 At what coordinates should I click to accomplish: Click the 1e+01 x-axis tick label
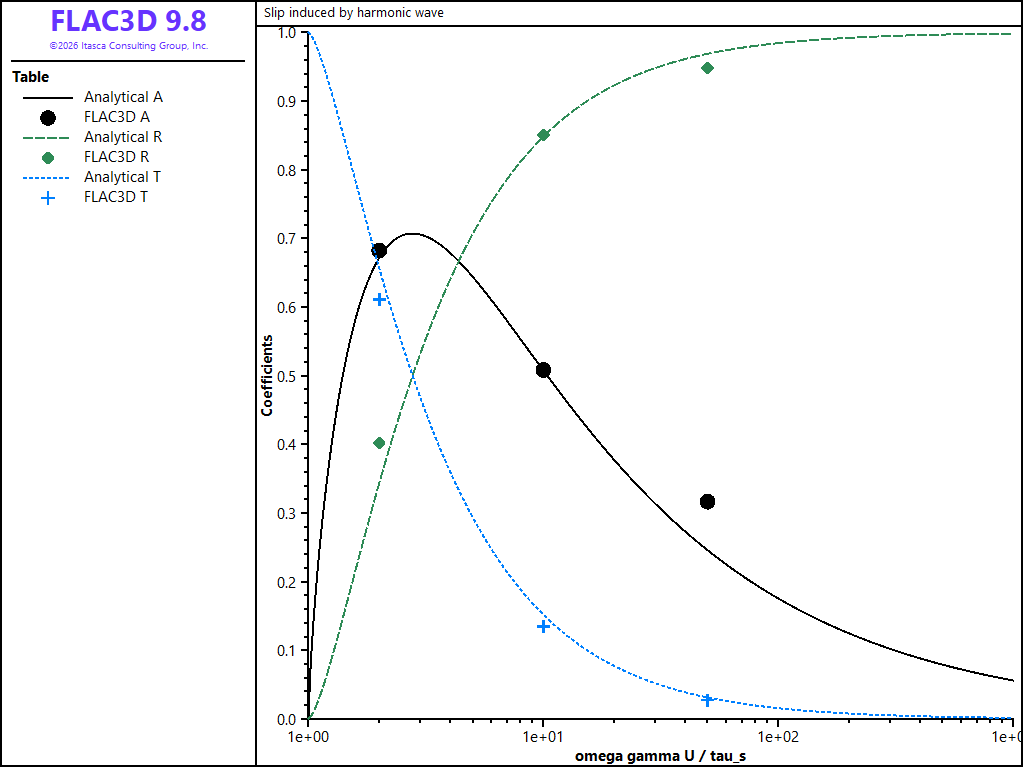pyautogui.click(x=543, y=737)
